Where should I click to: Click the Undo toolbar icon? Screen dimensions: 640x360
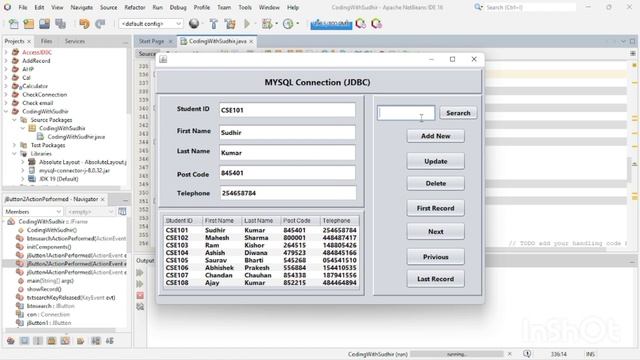pos(84,24)
